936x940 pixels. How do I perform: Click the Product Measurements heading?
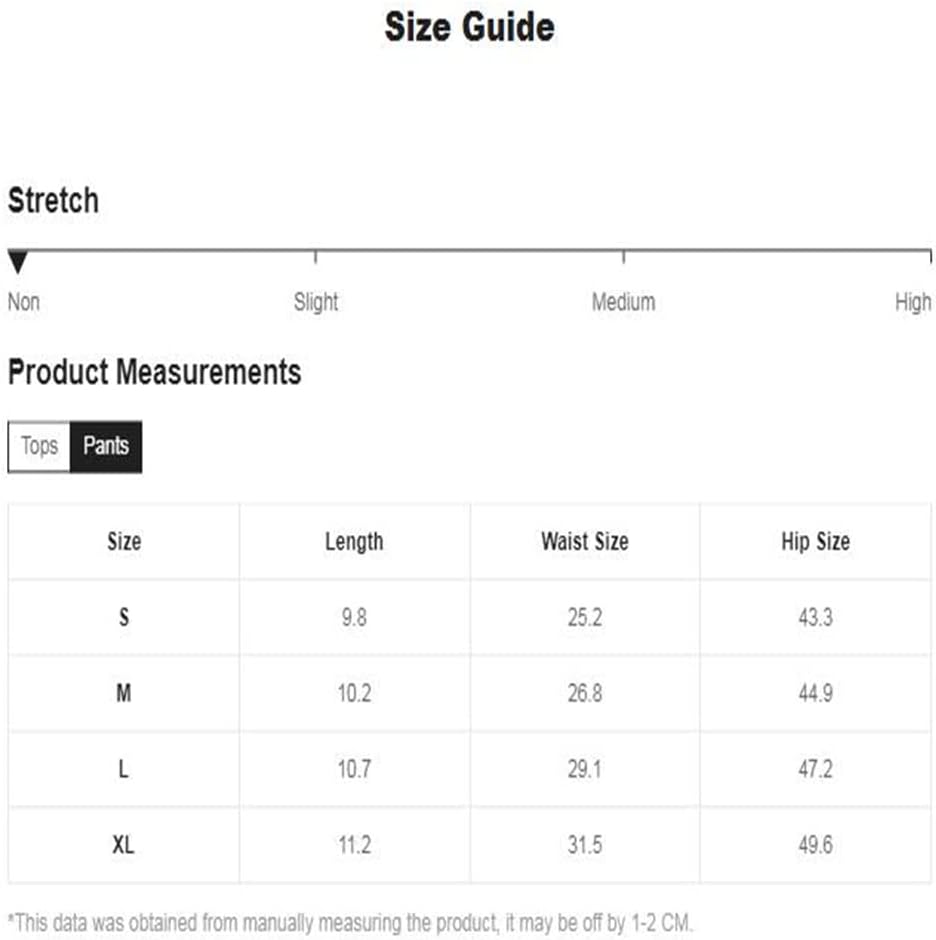point(155,372)
